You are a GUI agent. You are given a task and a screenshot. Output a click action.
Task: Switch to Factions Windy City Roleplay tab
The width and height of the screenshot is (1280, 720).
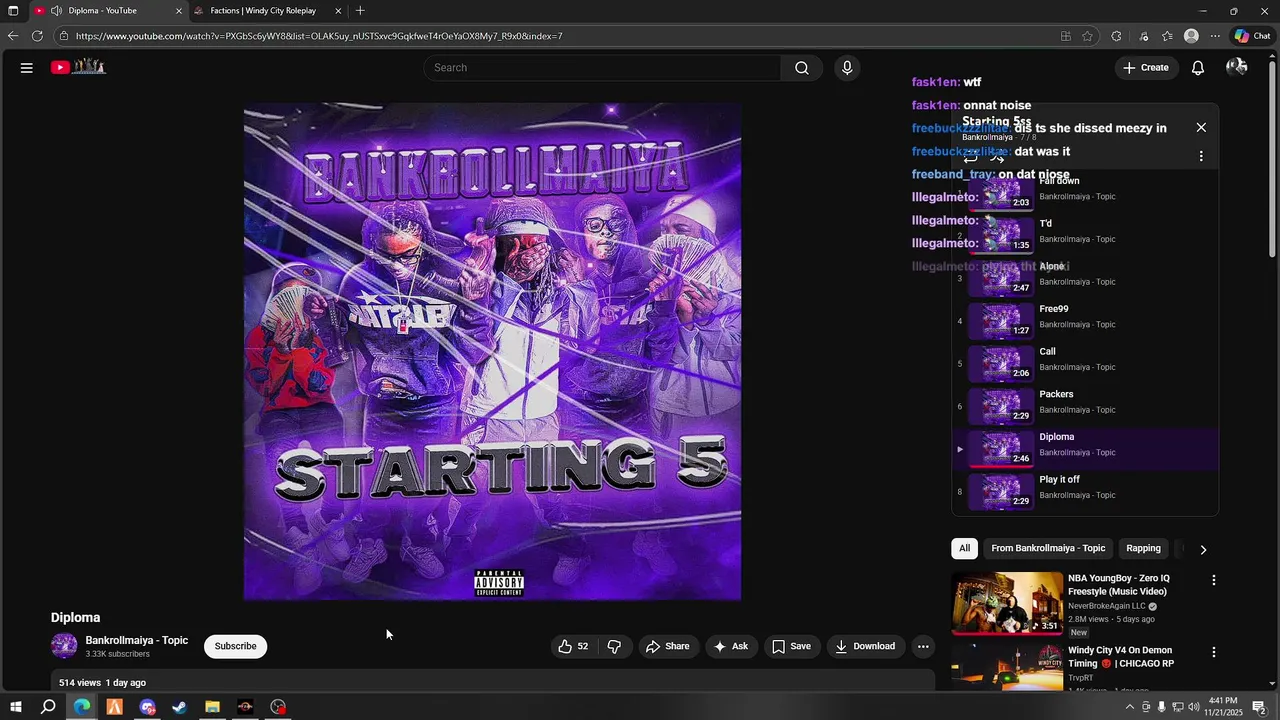click(263, 11)
